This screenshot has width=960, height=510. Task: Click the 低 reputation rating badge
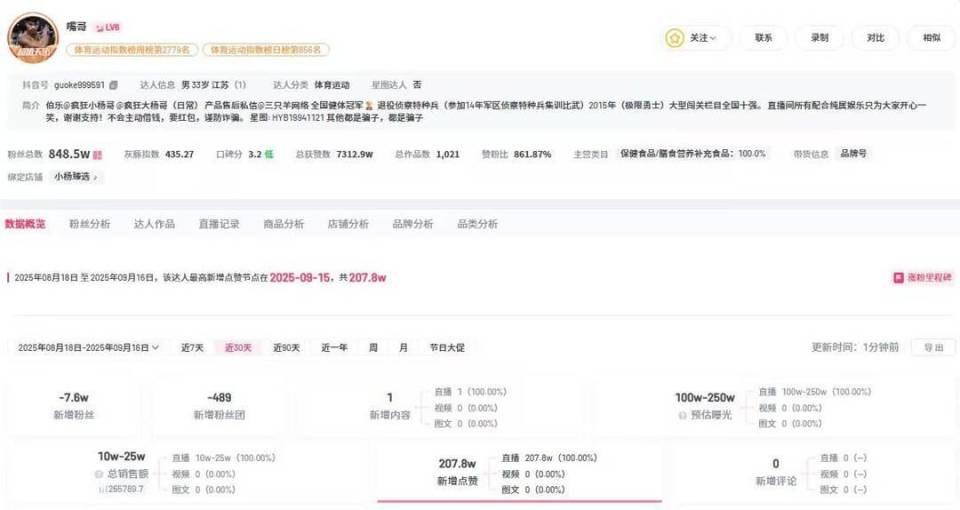[268, 154]
